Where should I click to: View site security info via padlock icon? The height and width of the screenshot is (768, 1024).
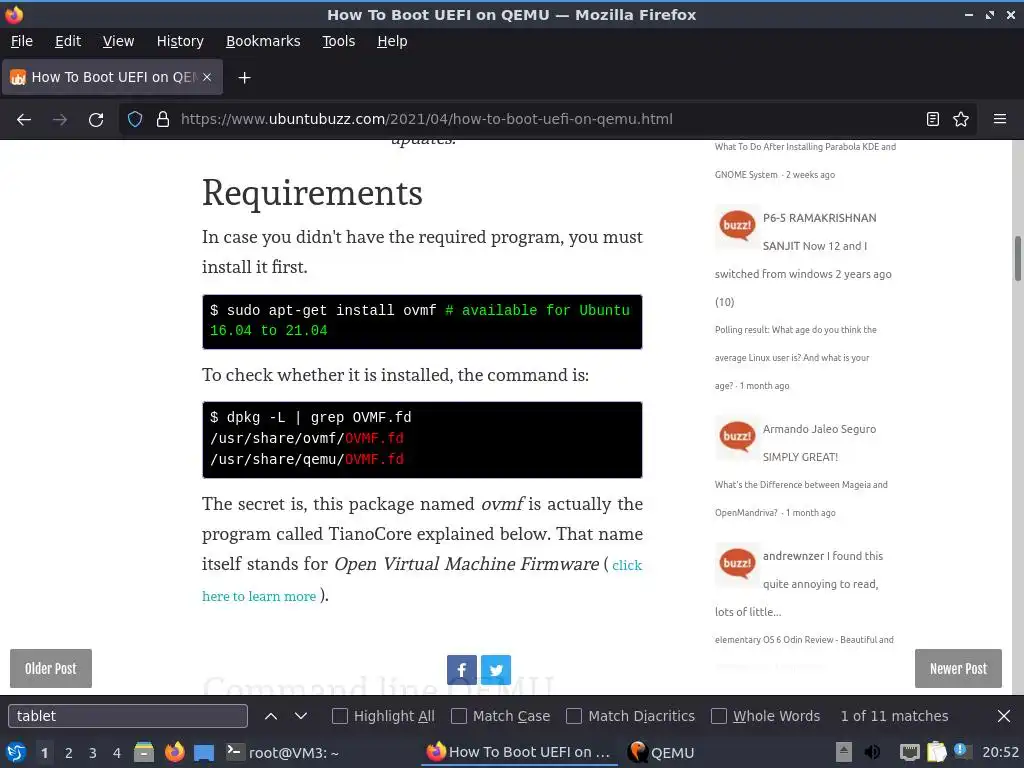coord(163,119)
